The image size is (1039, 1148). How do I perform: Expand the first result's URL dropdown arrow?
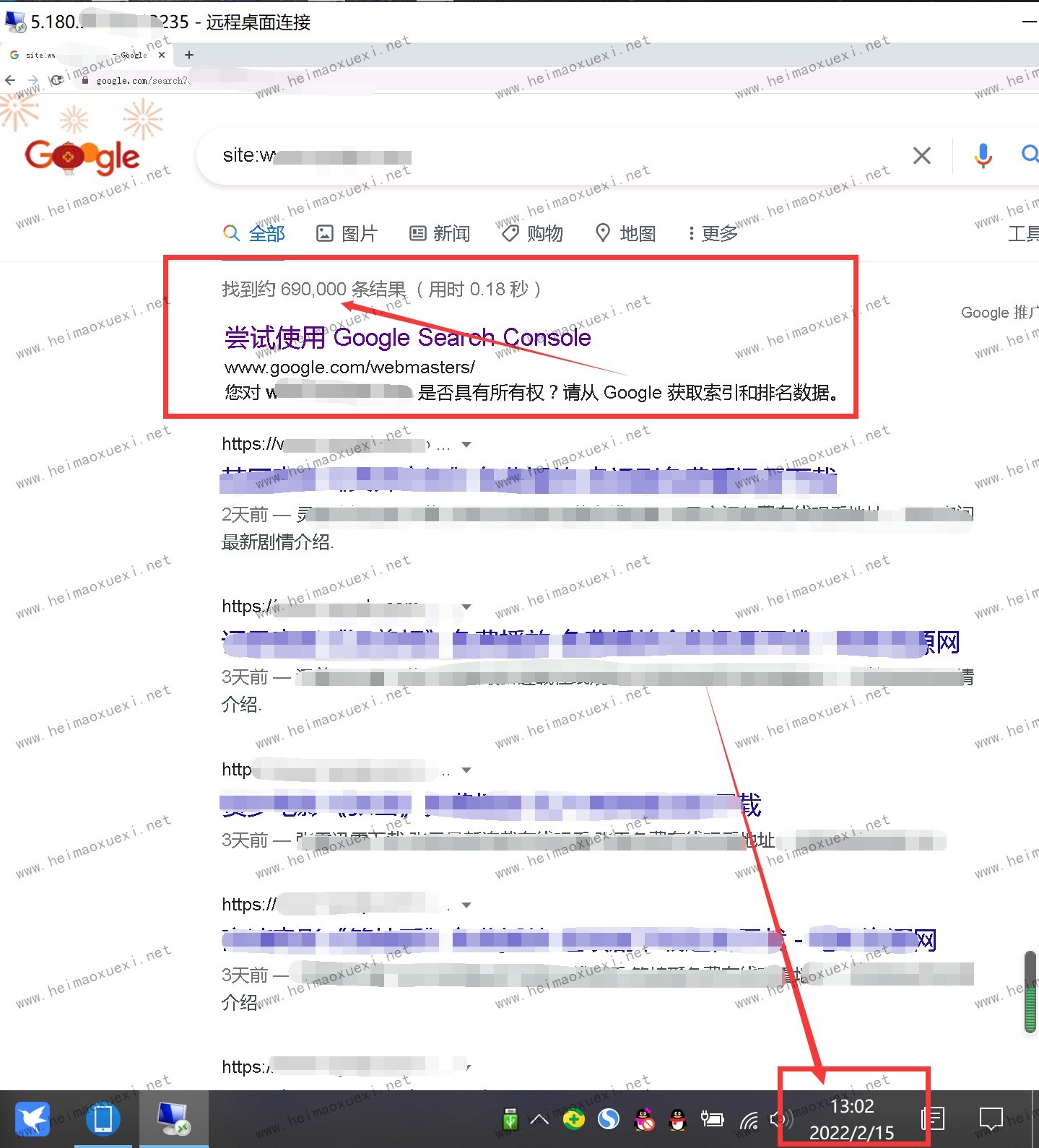466,445
